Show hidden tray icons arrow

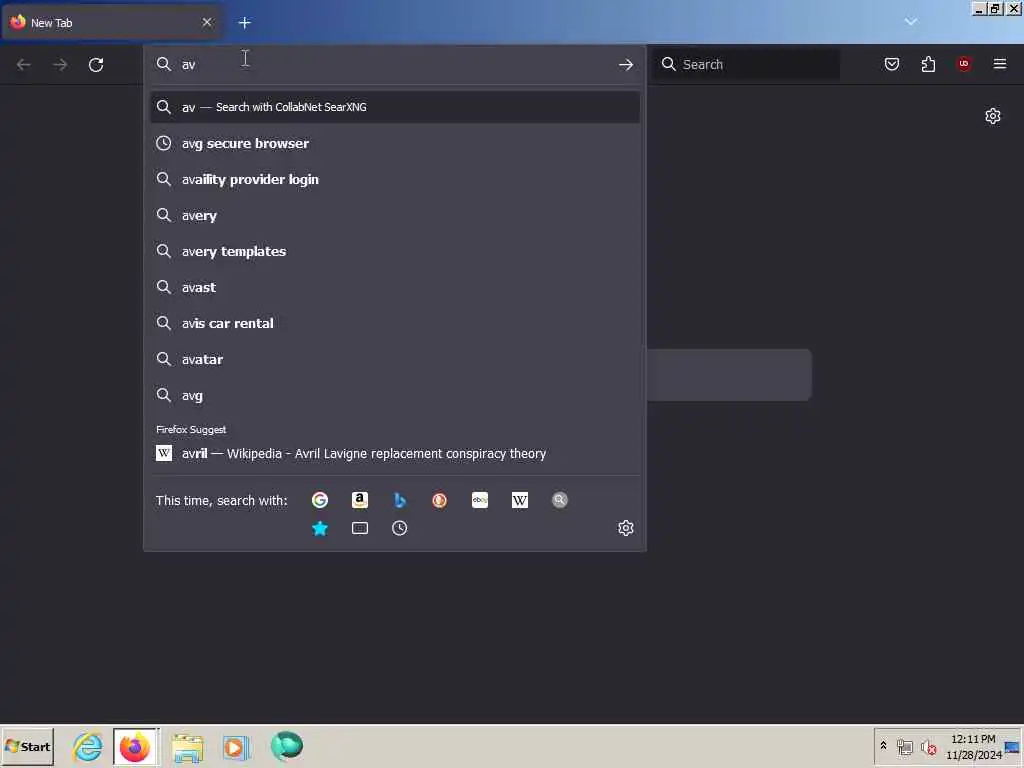884,745
